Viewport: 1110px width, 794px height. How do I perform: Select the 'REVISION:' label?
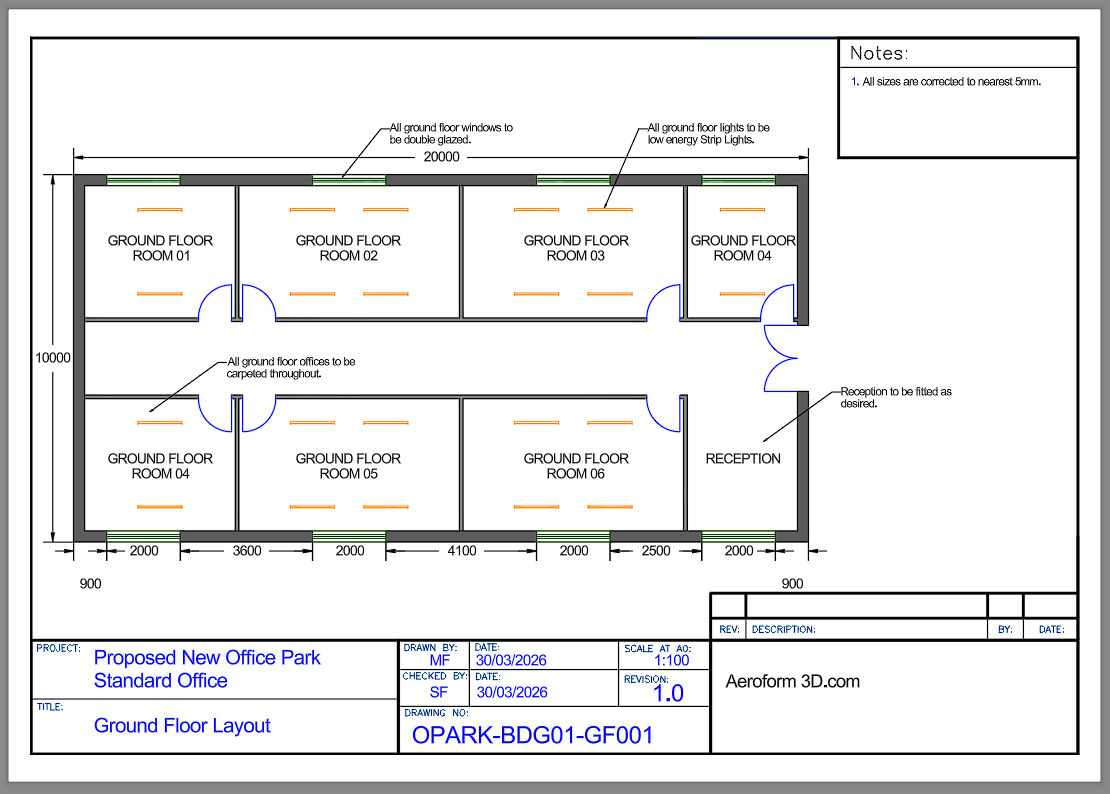(646, 679)
